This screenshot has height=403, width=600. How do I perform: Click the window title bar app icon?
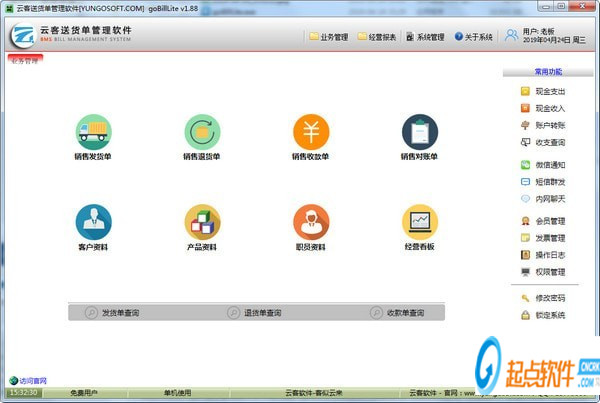coord(10,8)
